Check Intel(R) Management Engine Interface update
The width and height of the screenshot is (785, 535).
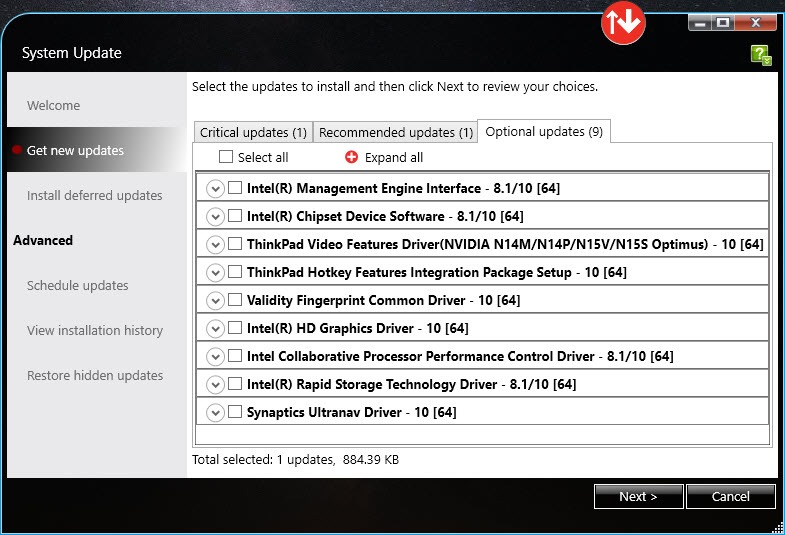click(235, 188)
